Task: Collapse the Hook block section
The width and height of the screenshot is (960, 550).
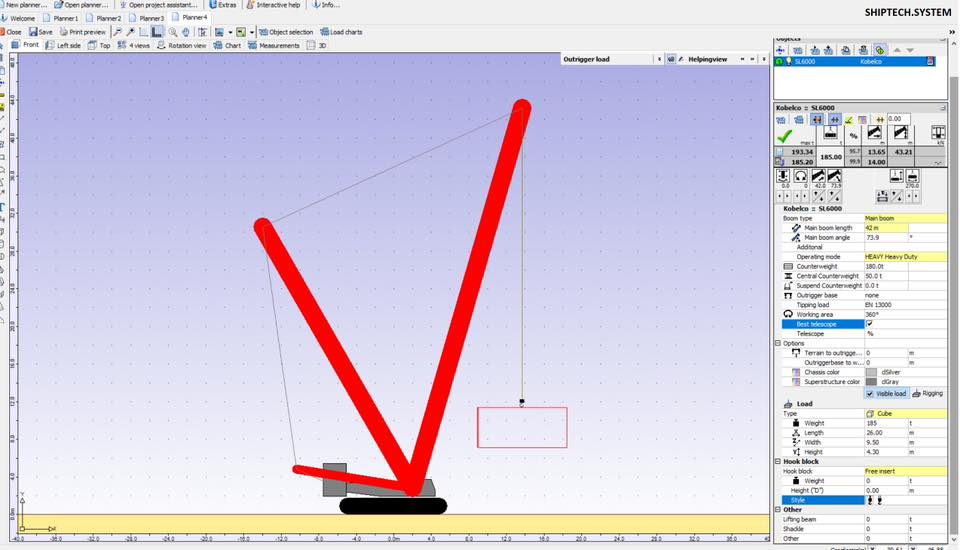Action: pyautogui.click(x=778, y=461)
